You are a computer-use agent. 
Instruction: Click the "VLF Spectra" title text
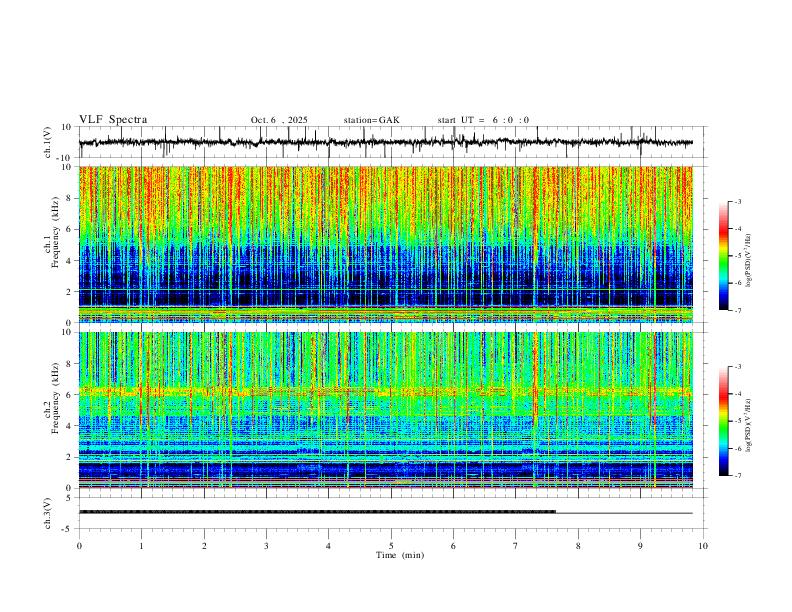click(x=113, y=120)
